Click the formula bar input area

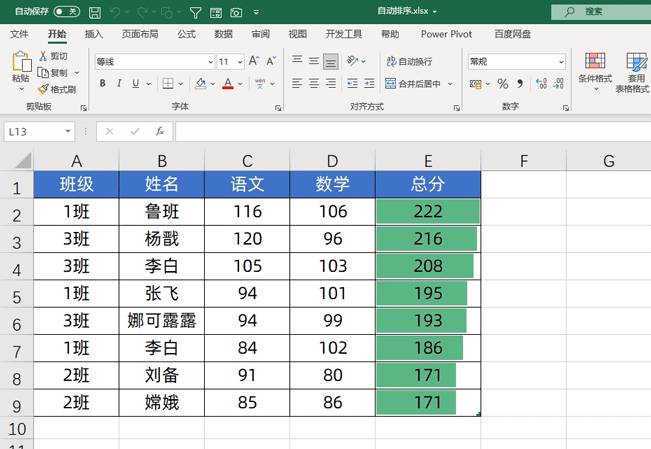[413, 132]
